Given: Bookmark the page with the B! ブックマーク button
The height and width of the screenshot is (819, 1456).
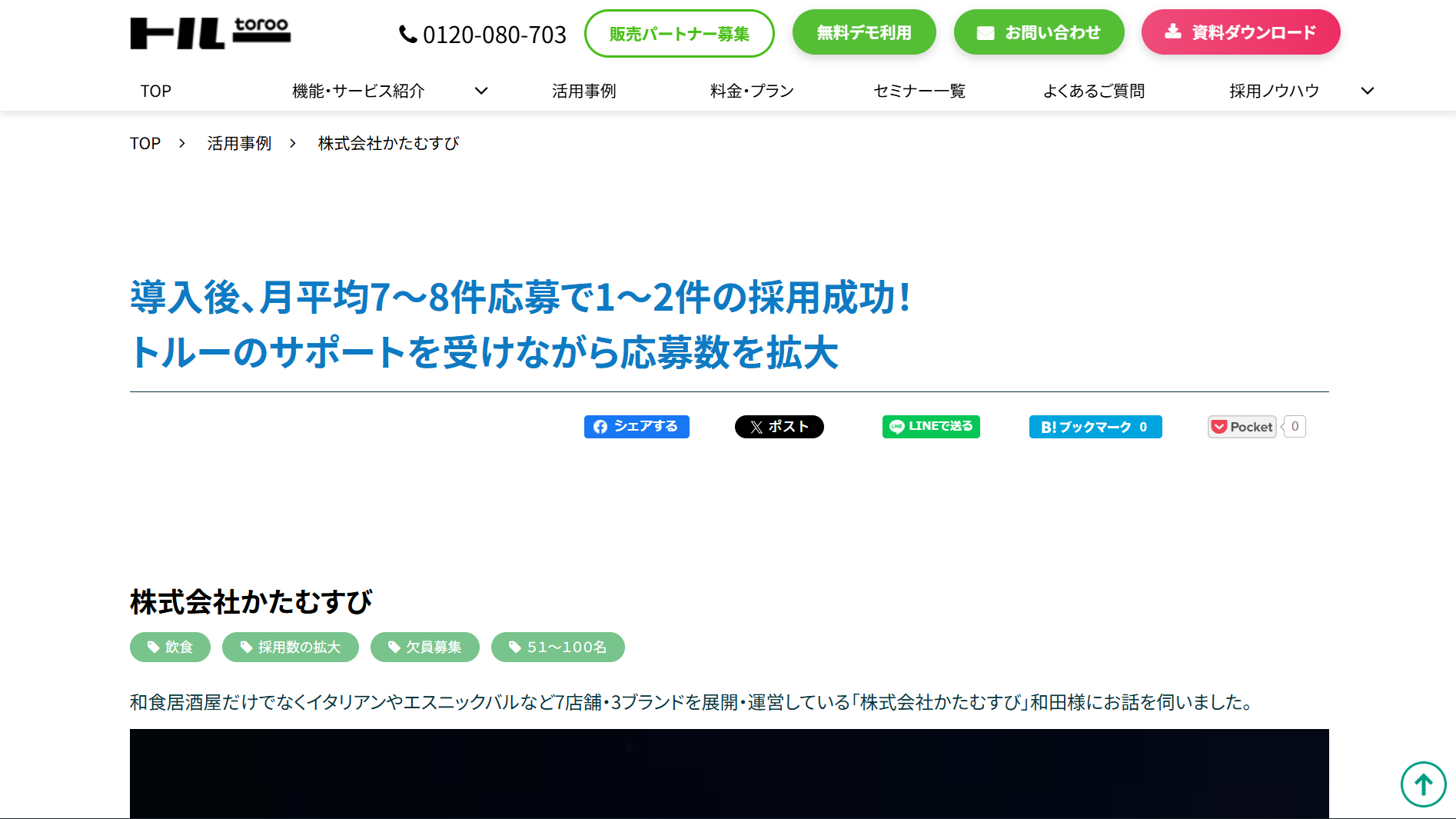Looking at the screenshot, I should (x=1095, y=426).
